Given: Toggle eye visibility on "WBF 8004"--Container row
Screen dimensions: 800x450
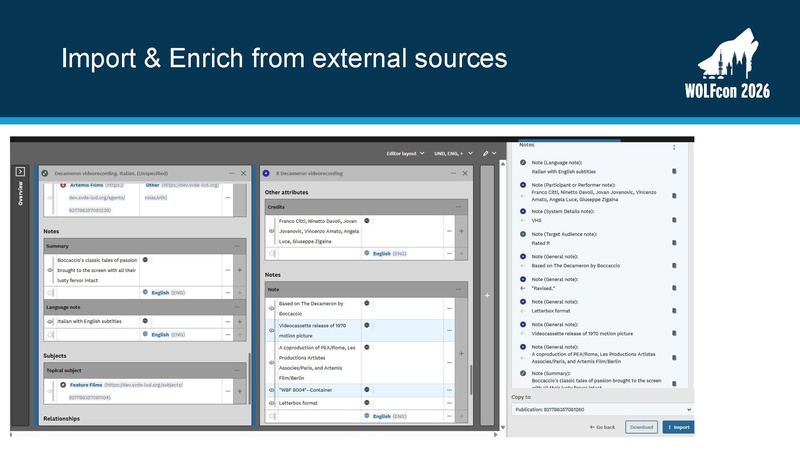Looking at the screenshot, I should (x=271, y=390).
